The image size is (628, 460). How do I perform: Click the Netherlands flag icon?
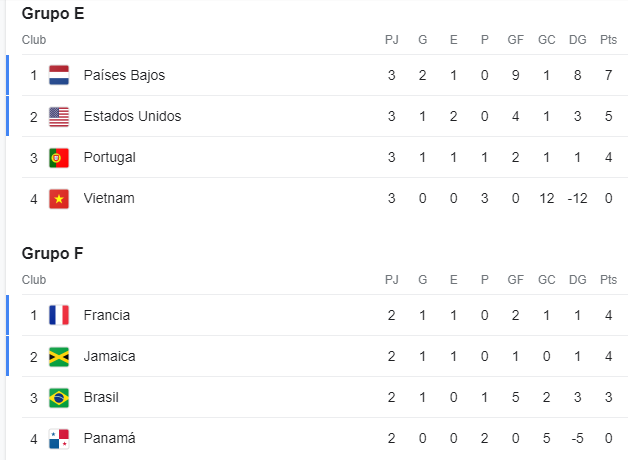click(59, 75)
